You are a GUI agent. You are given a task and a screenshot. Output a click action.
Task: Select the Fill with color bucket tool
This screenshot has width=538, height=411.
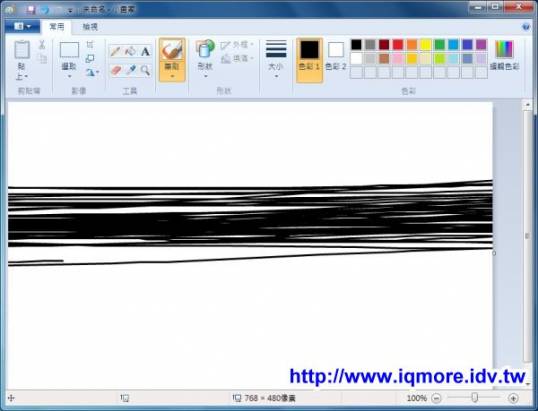pyautogui.click(x=130, y=52)
